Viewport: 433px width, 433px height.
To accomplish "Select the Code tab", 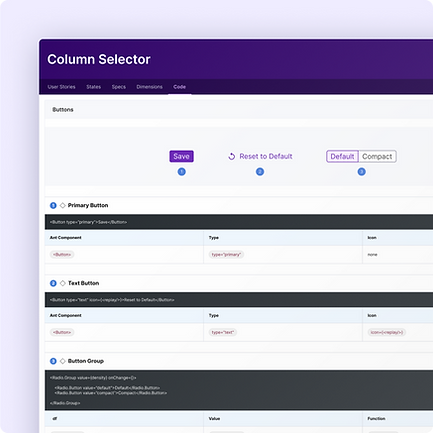I will coord(179,87).
